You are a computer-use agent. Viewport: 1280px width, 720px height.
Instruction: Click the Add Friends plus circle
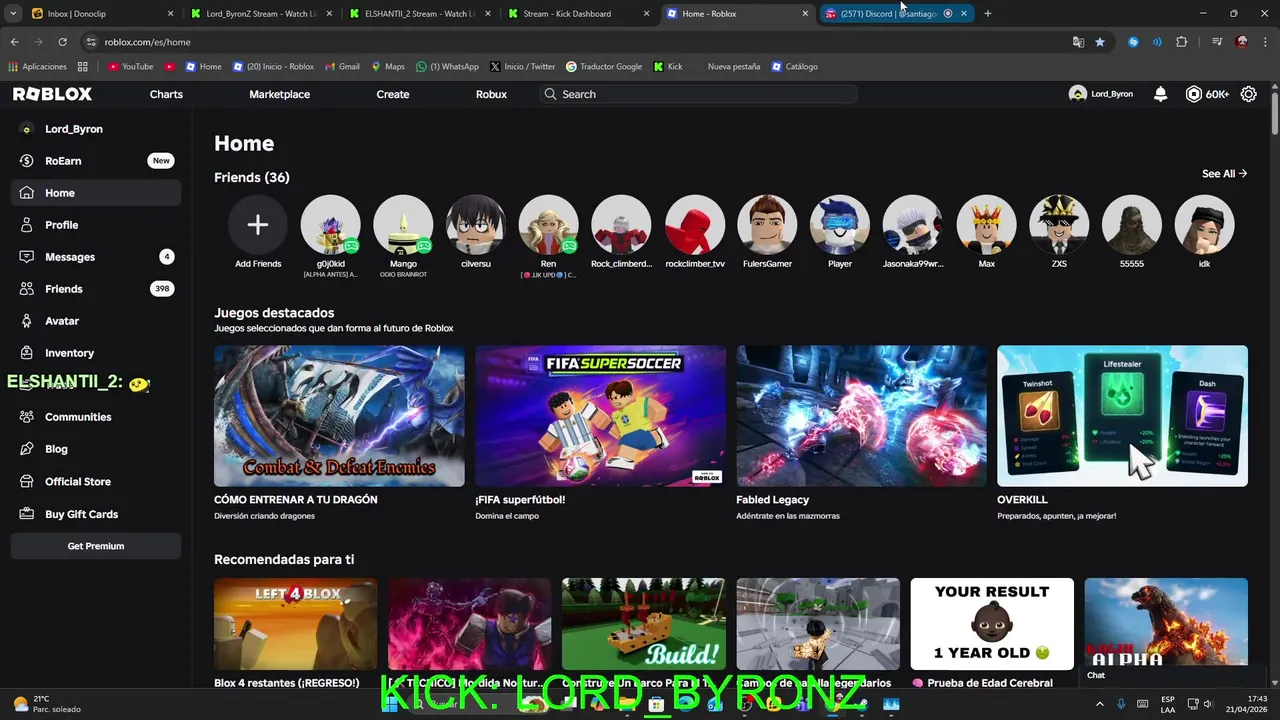tap(258, 224)
